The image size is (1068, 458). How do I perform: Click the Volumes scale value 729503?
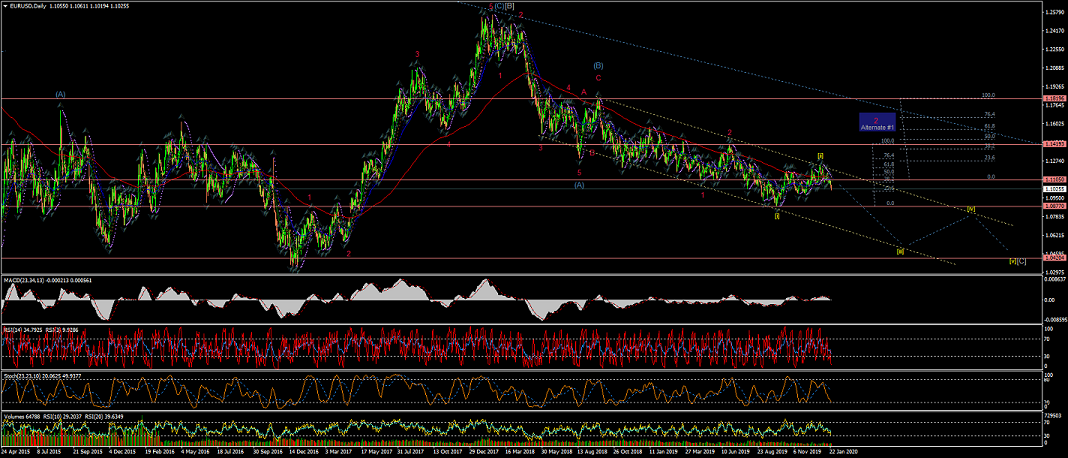click(1054, 414)
